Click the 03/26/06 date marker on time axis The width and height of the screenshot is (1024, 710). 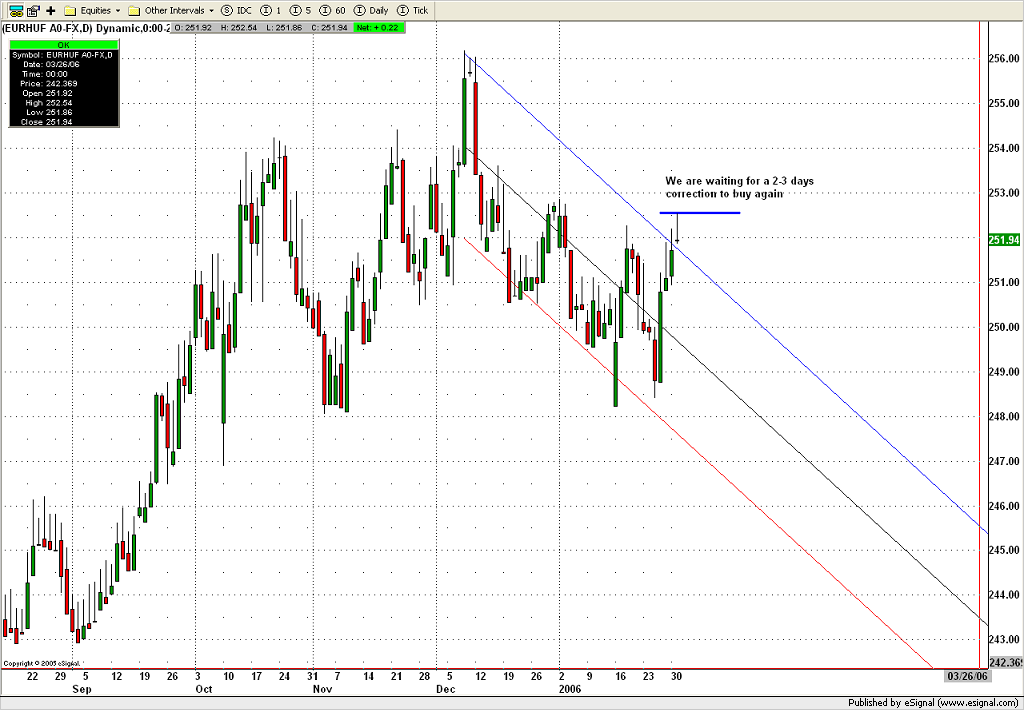click(967, 676)
